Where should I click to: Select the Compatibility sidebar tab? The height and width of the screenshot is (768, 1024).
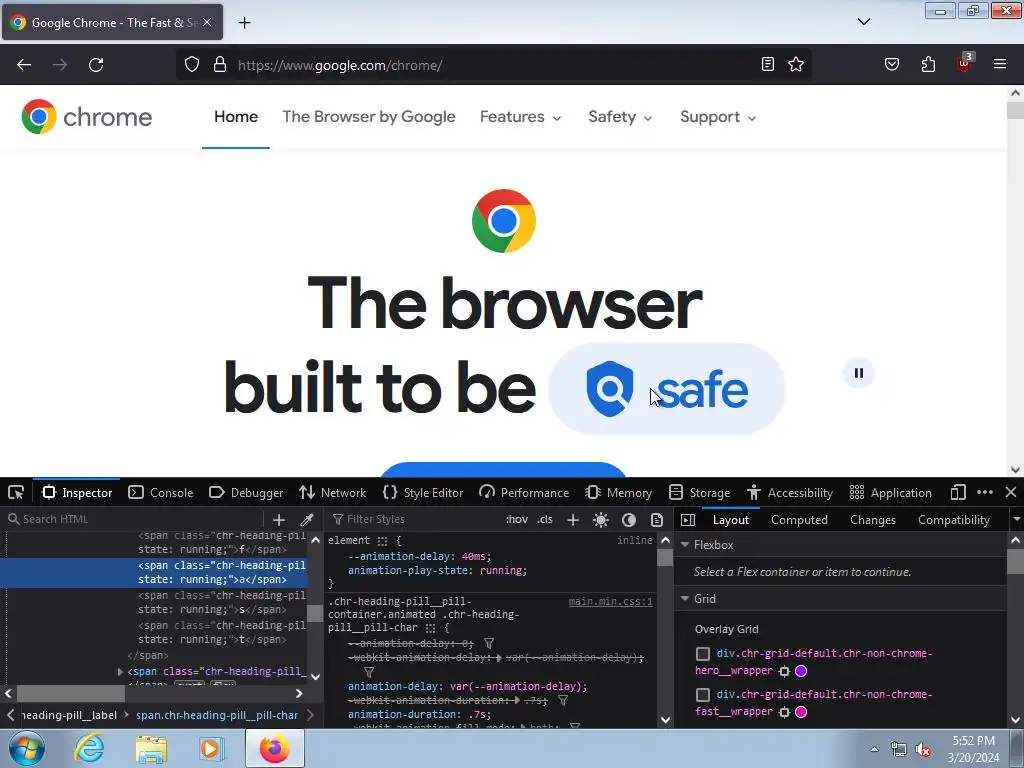[953, 520]
